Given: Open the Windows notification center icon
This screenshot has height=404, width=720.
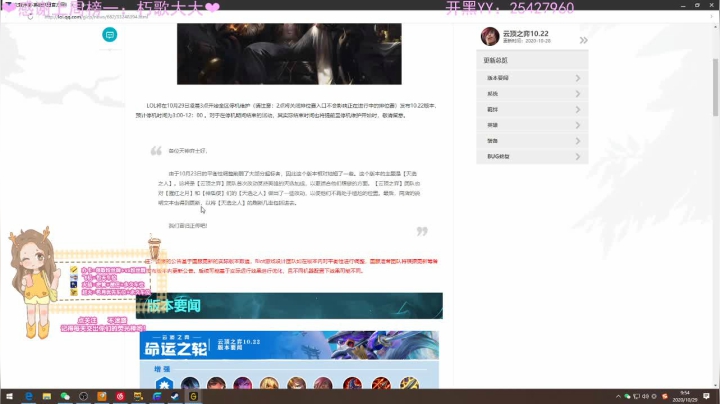Looking at the screenshot, I should [x=706, y=396].
